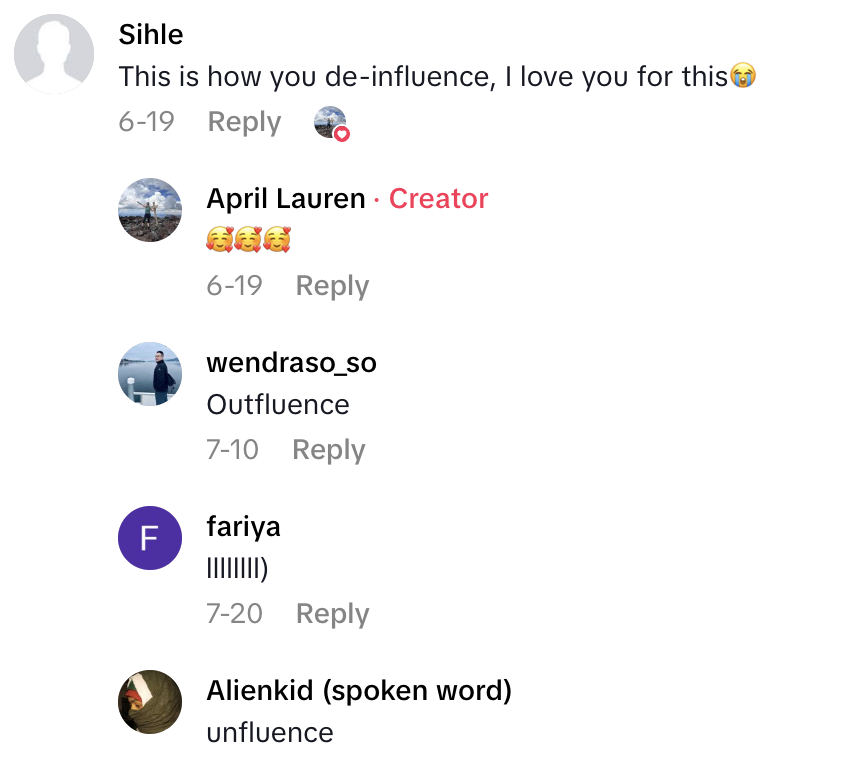Click Sihle's default gray profile avatar

coord(54,54)
